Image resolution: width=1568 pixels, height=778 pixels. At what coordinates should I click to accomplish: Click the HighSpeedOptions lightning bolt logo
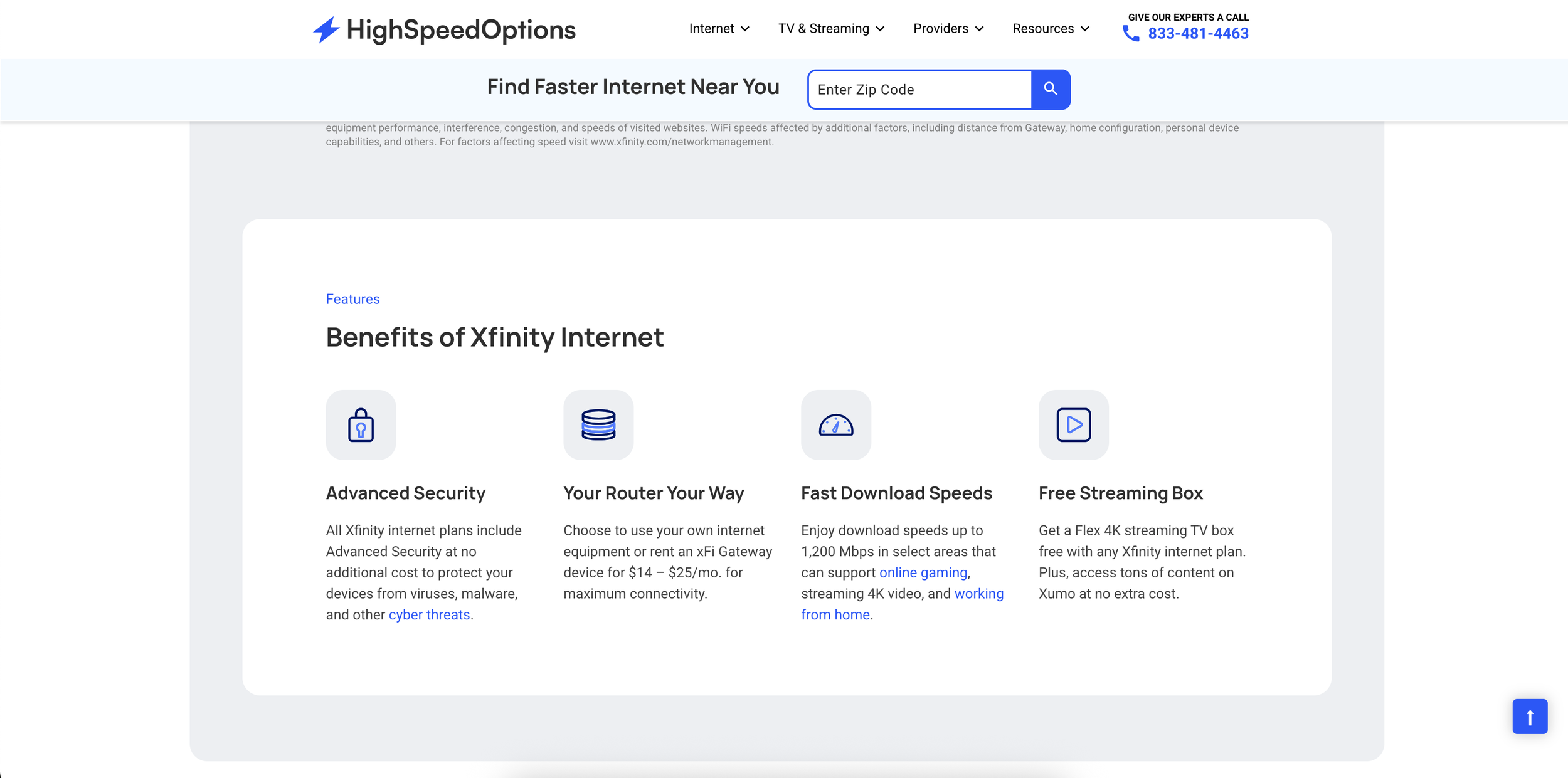click(x=326, y=29)
